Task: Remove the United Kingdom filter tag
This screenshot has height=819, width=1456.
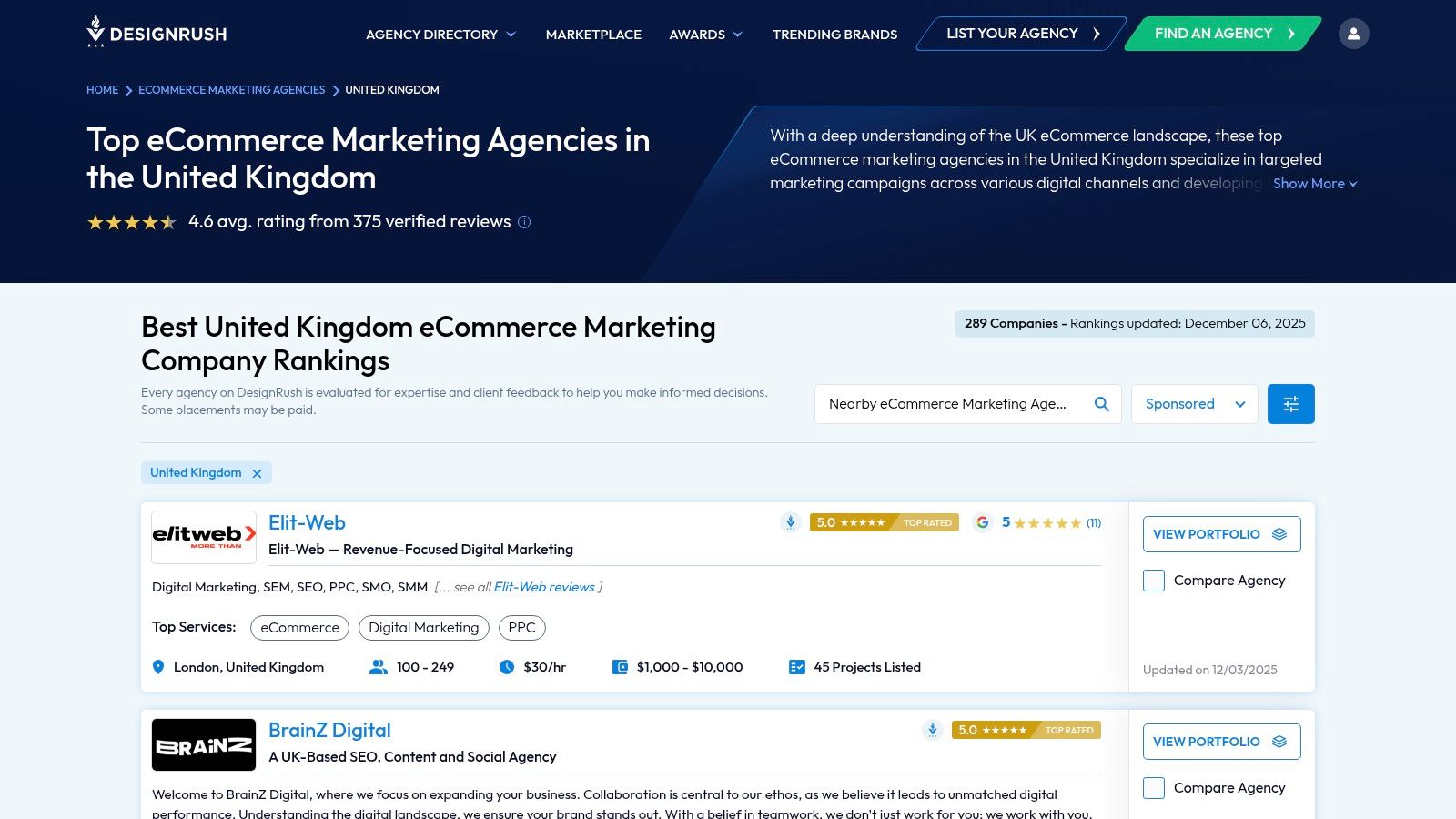Action: [x=258, y=473]
